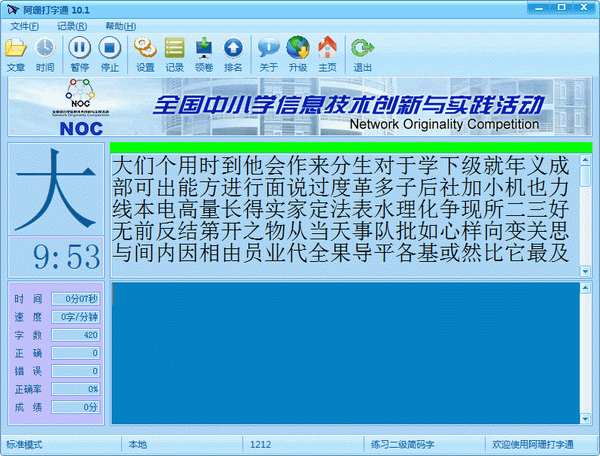The width and height of the screenshot is (600, 456).
Task: Click the up arrow of the article text scrollbar
Action: click(585, 160)
